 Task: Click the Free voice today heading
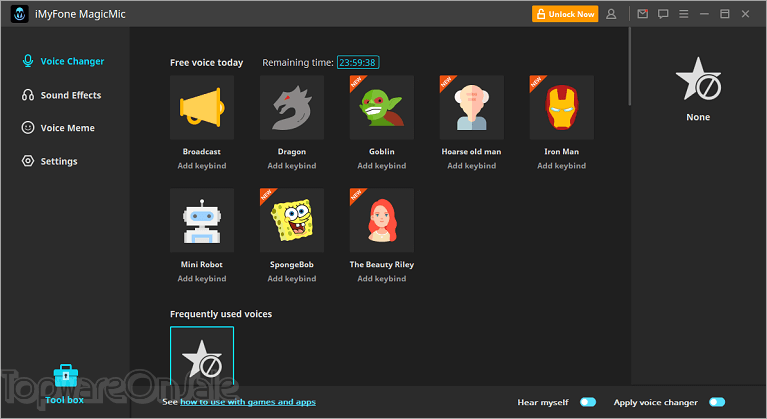206,63
